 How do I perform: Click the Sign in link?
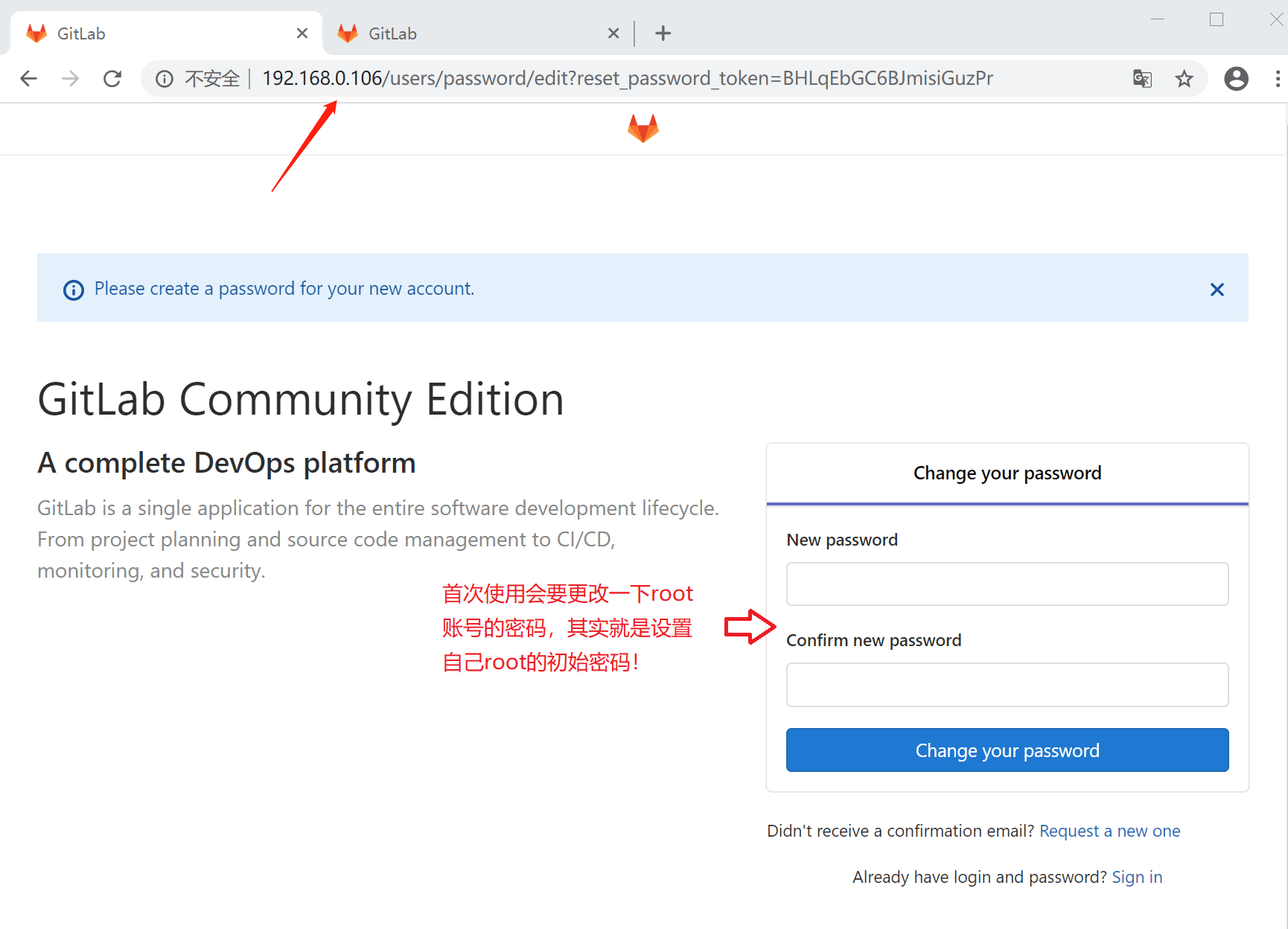(1137, 877)
